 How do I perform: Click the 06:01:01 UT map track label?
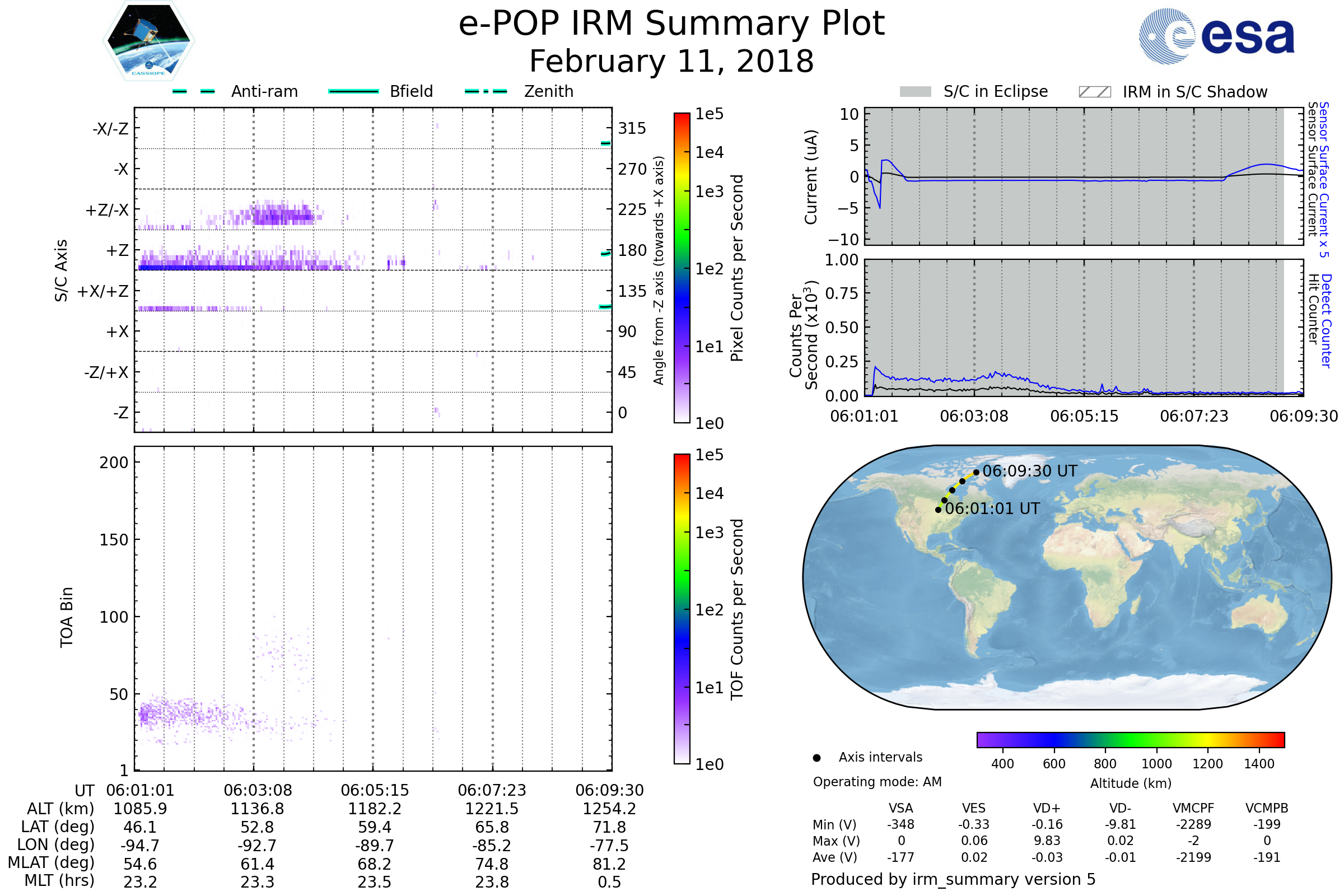click(x=992, y=508)
